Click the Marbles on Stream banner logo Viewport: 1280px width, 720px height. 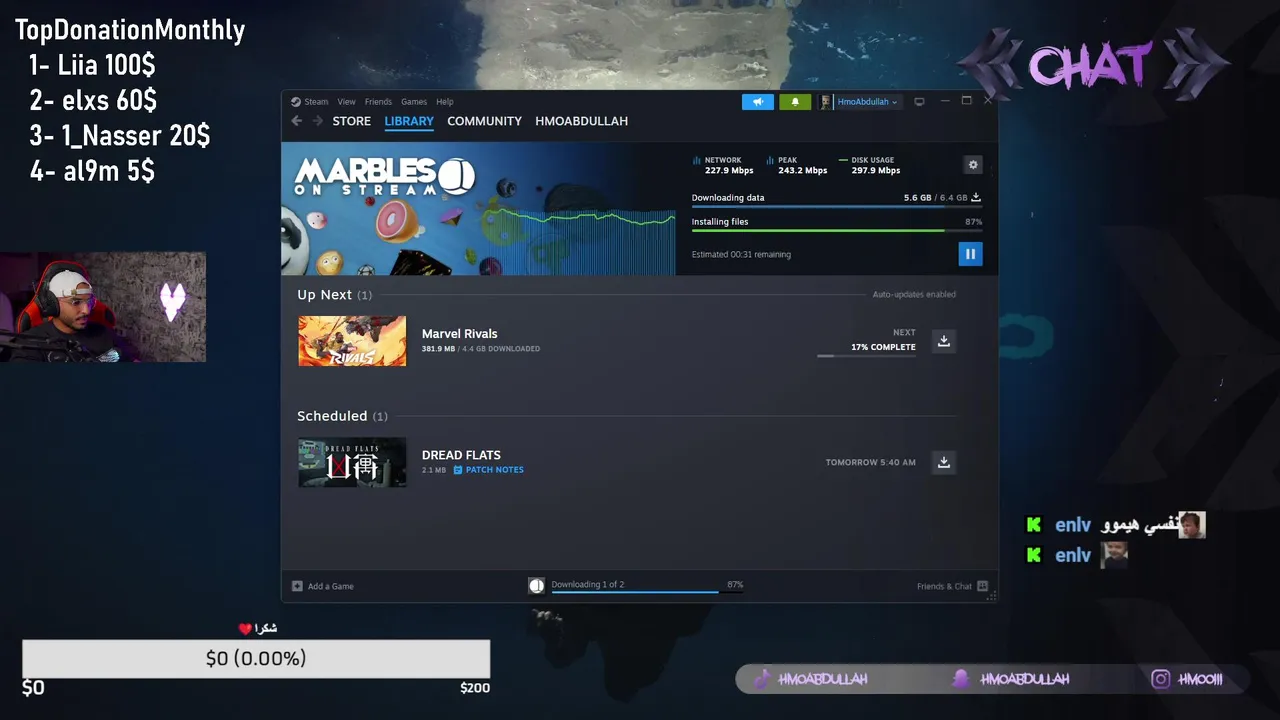point(384,176)
